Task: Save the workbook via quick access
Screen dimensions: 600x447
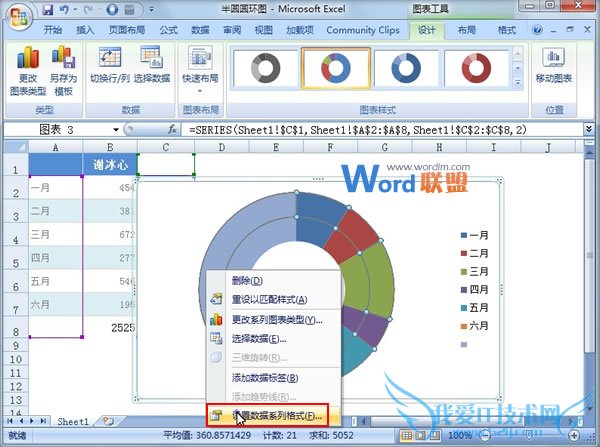Action: pyautogui.click(x=48, y=9)
